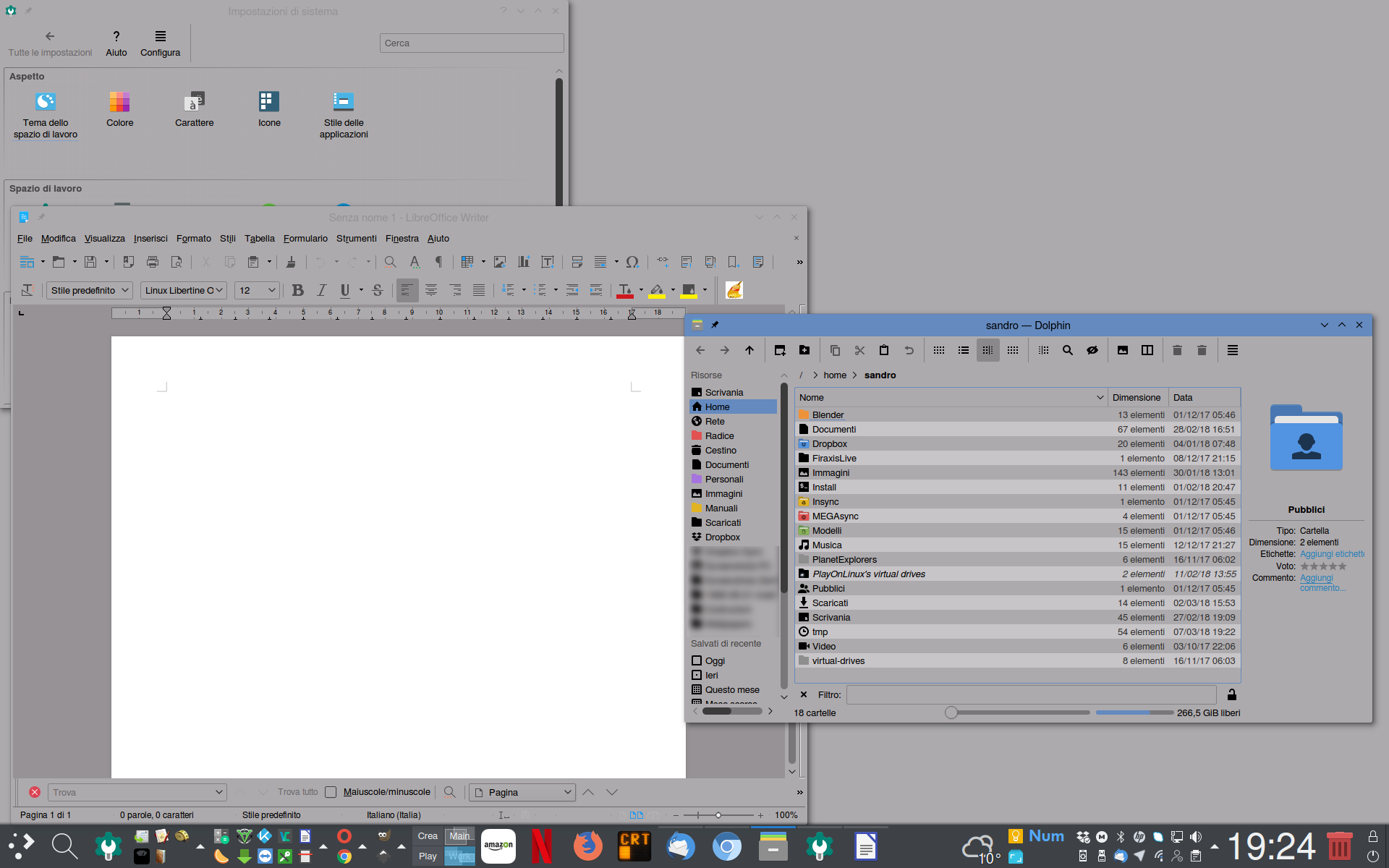Open the Nome column sort dropdown in Dolphin
1389x868 pixels.
point(1100,397)
